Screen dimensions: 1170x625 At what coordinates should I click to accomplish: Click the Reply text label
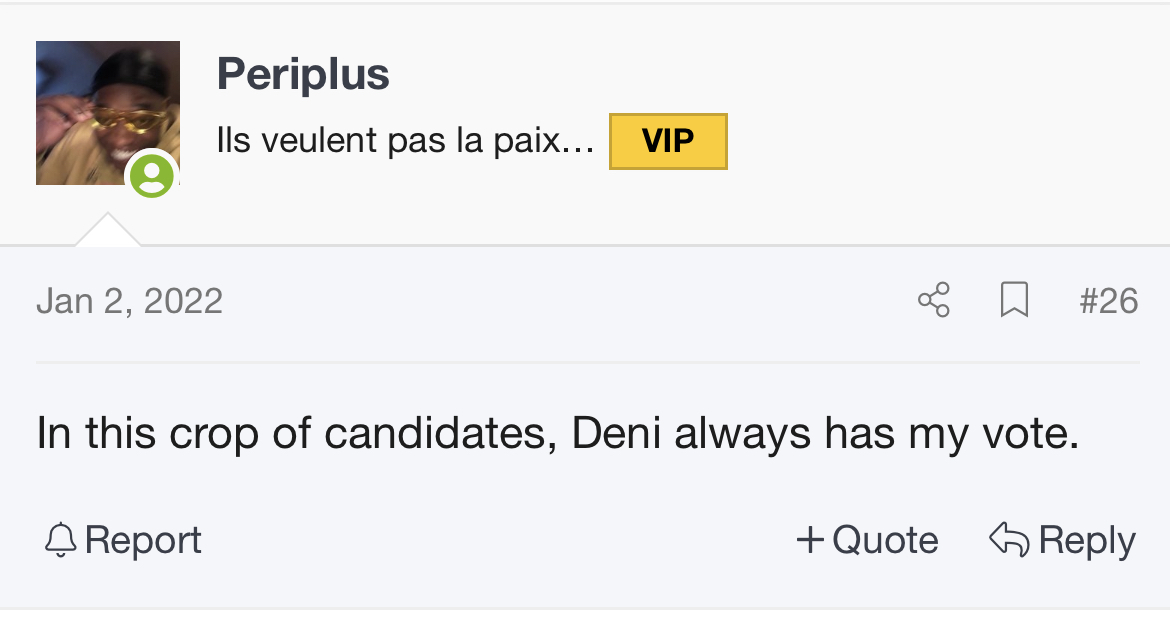click(1087, 541)
